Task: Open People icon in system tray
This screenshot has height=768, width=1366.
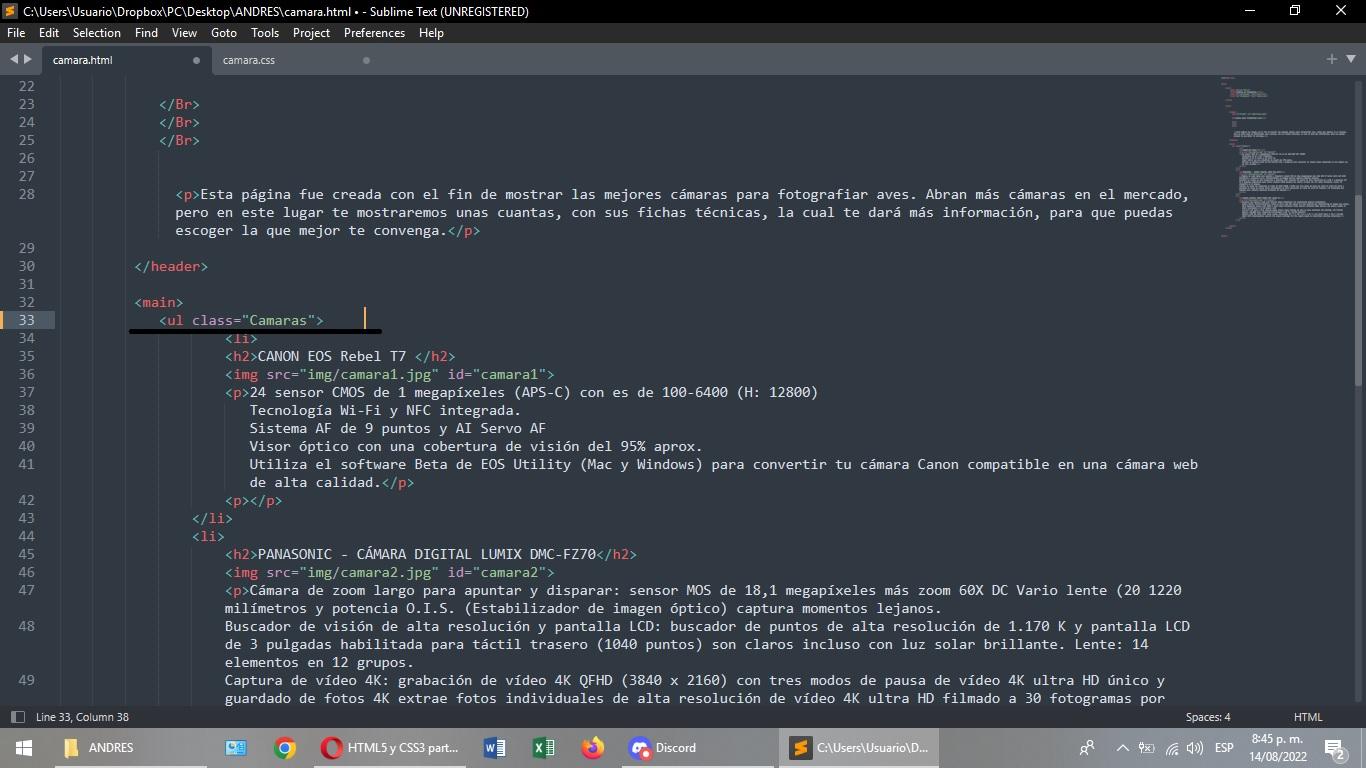Action: (x=1087, y=748)
